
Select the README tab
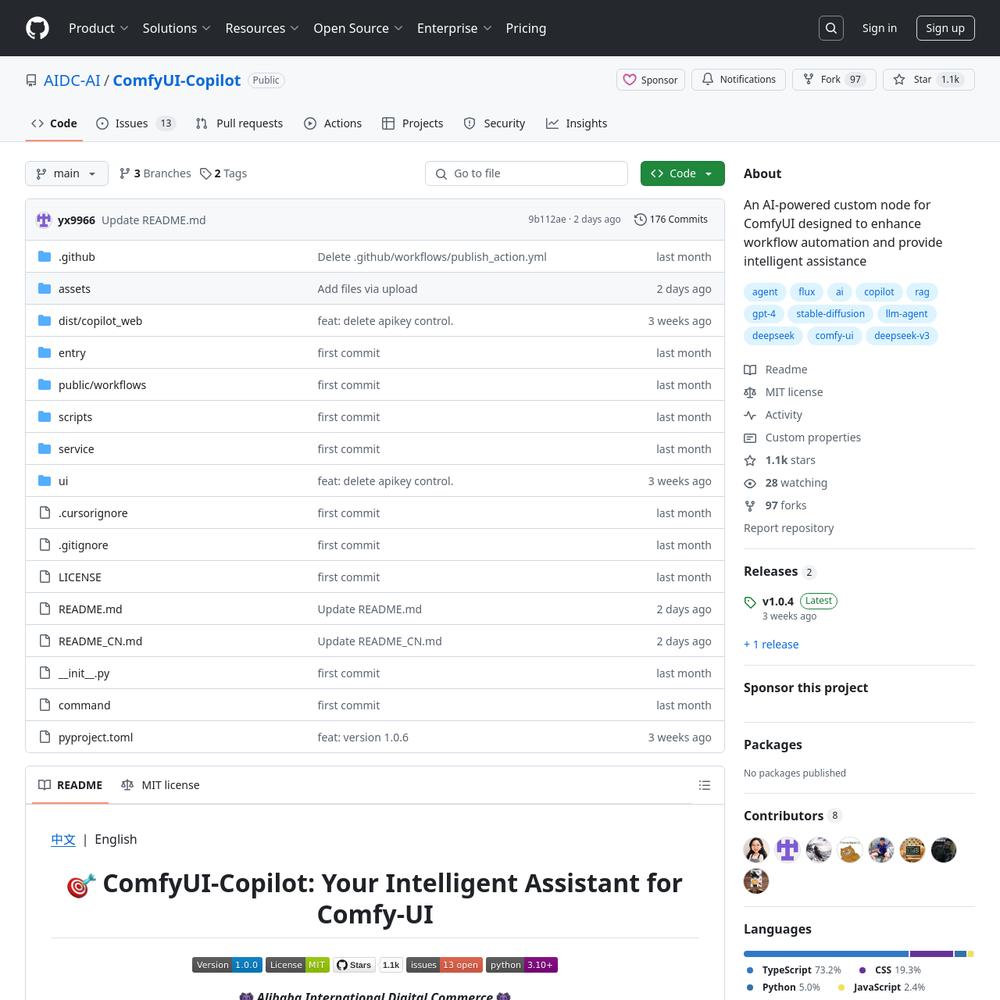click(70, 785)
